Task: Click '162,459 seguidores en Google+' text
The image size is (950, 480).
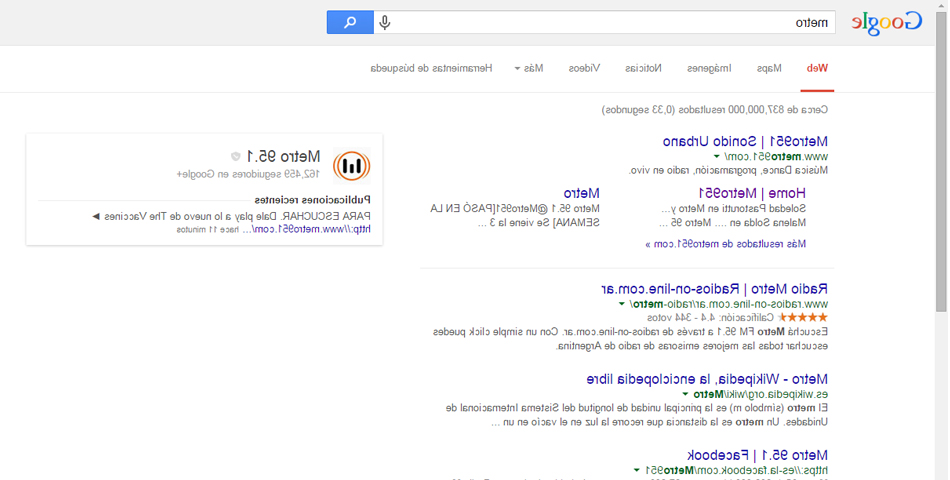Action: pos(248,175)
